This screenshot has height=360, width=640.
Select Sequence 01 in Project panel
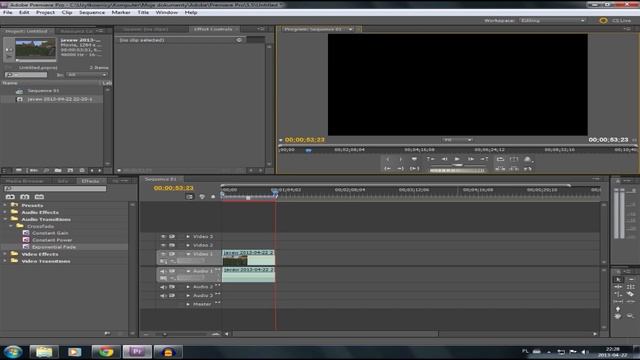click(x=43, y=91)
